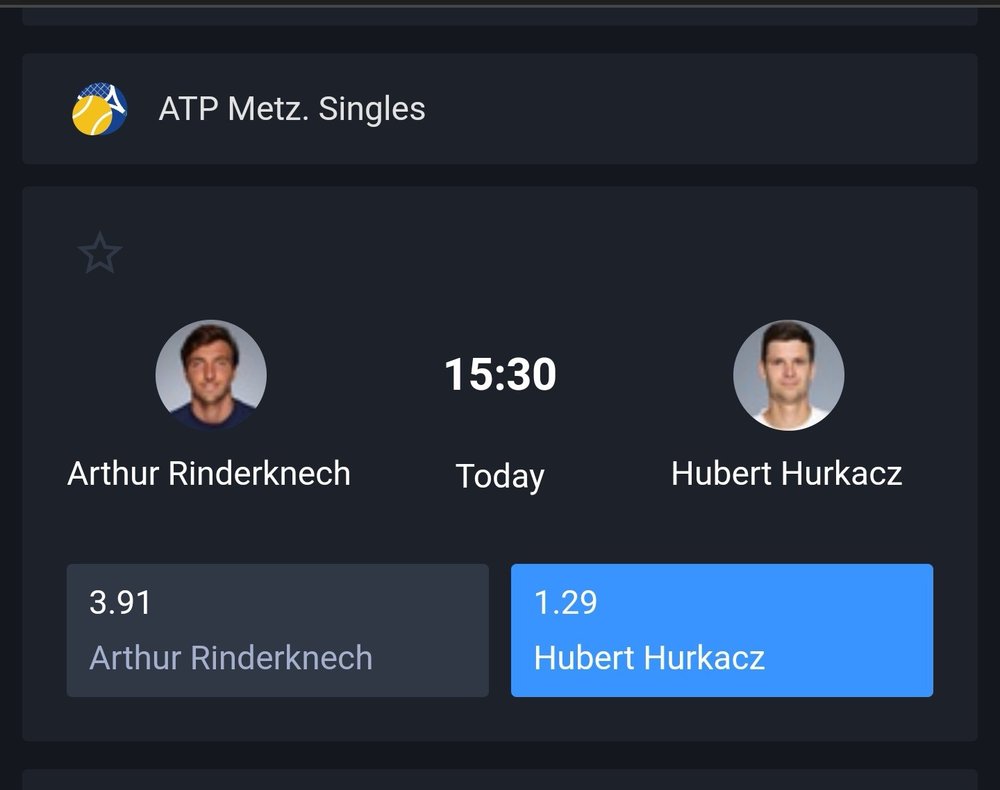Click the 3.91 odds value
This screenshot has height=790, width=1000.
point(120,603)
